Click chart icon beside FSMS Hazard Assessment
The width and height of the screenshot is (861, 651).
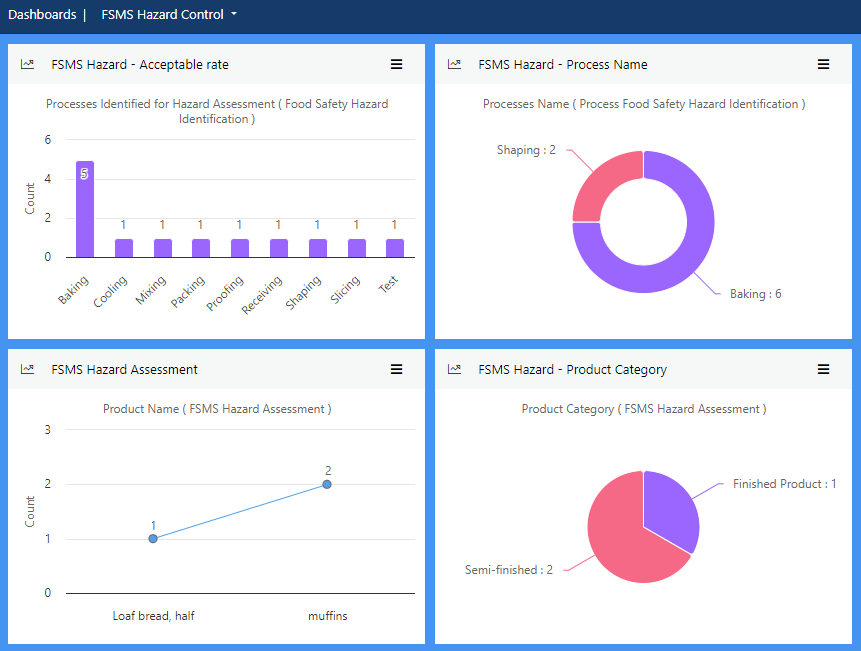pyautogui.click(x=28, y=369)
